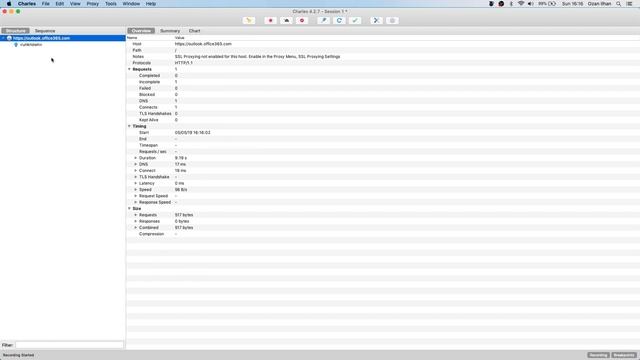Click the SSL Proxying not enabled notes text
The width and height of the screenshot is (640, 360).
pyautogui.click(x=258, y=57)
